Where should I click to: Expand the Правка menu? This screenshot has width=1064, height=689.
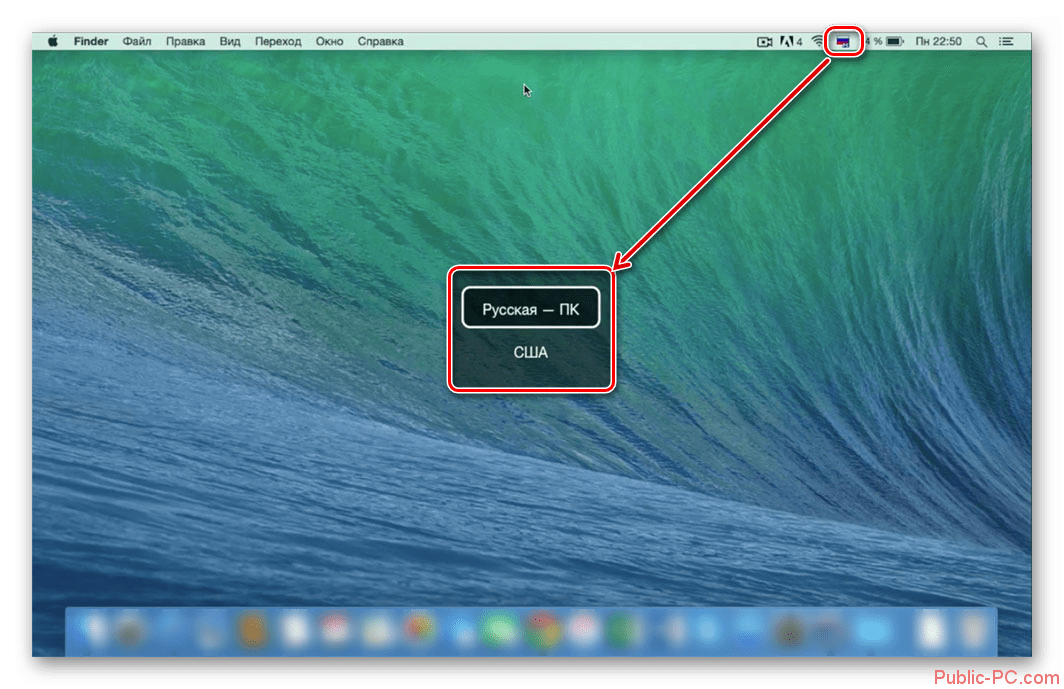tap(185, 42)
